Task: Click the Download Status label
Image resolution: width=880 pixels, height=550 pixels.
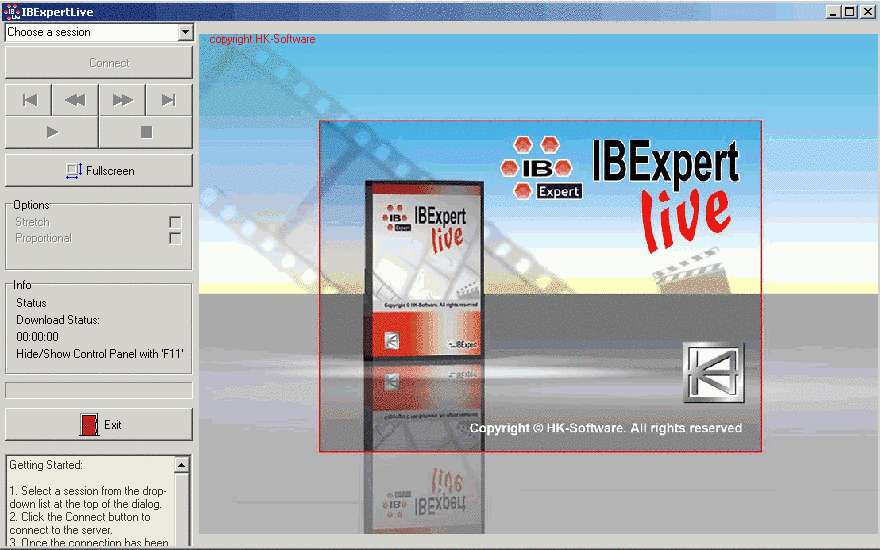Action: pyautogui.click(x=58, y=320)
